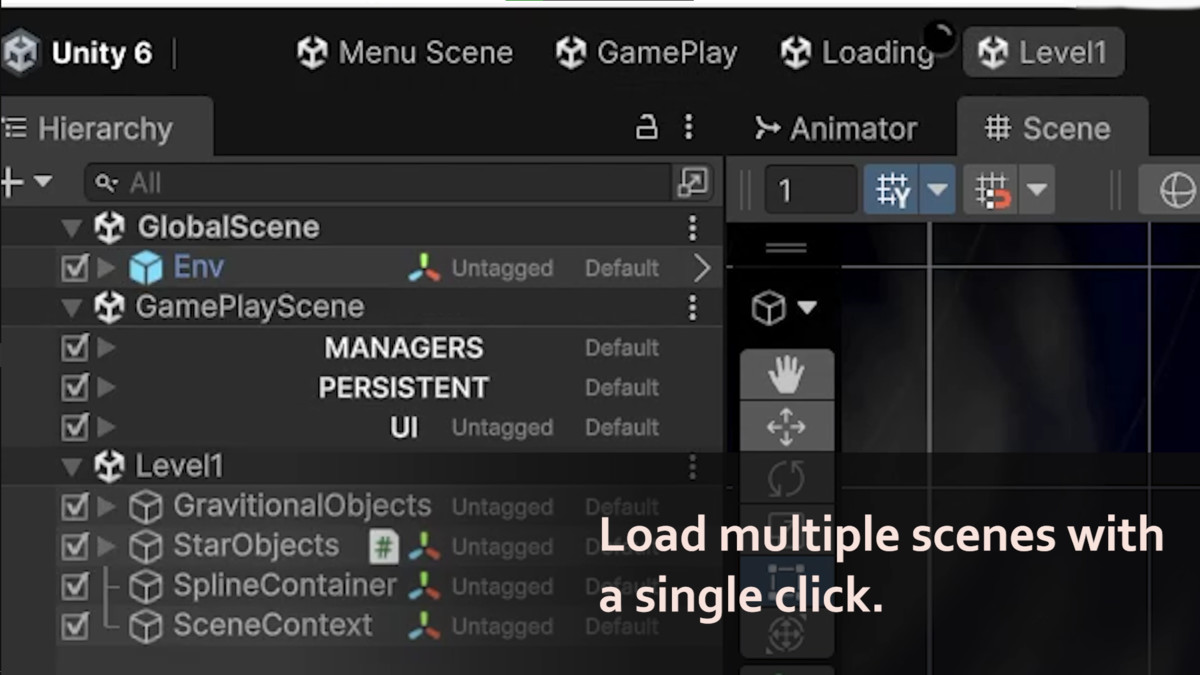This screenshot has width=1200, height=675.
Task: Click the Untagged tag on Env row
Action: [502, 268]
